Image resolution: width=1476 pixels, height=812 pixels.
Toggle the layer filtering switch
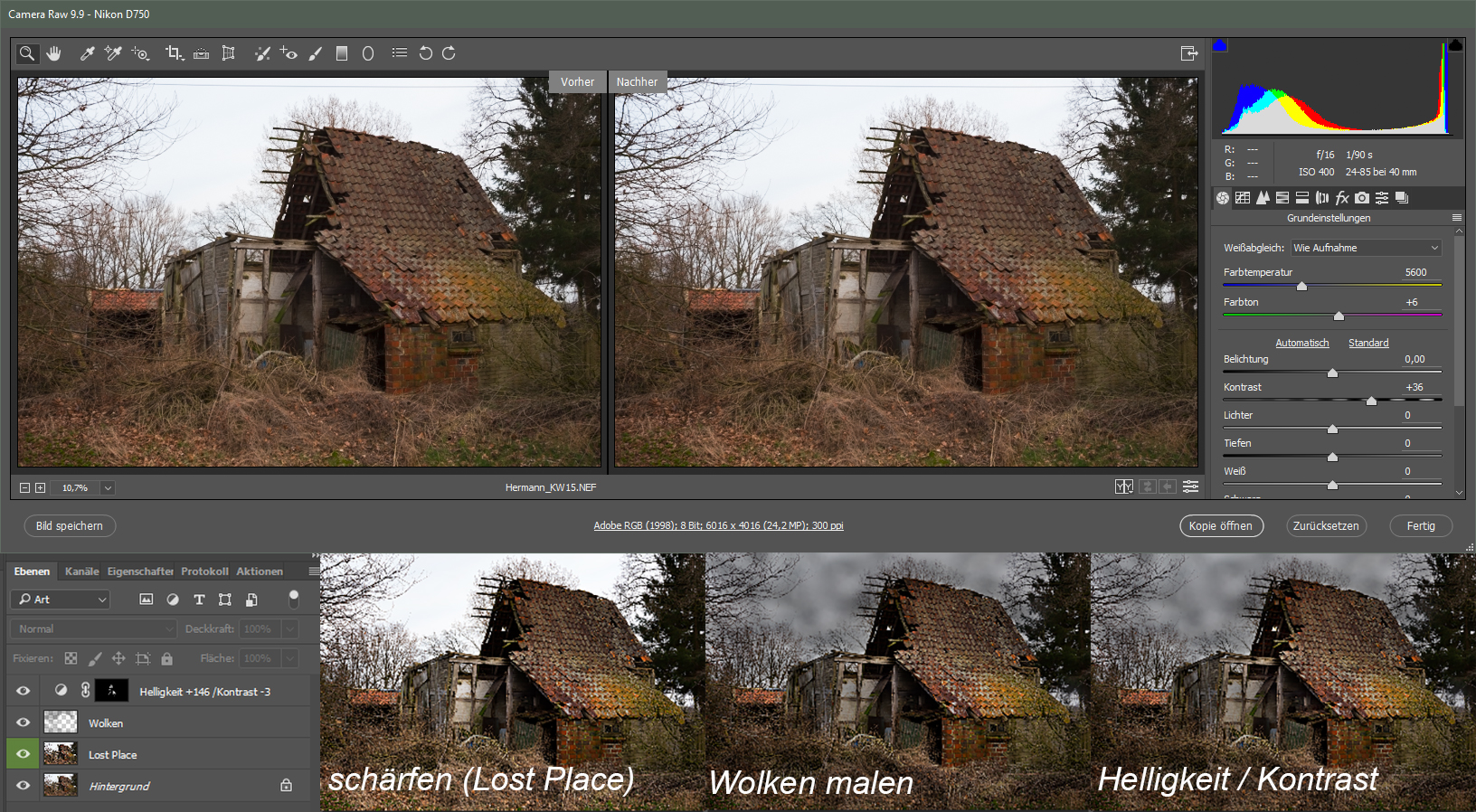coord(293,599)
